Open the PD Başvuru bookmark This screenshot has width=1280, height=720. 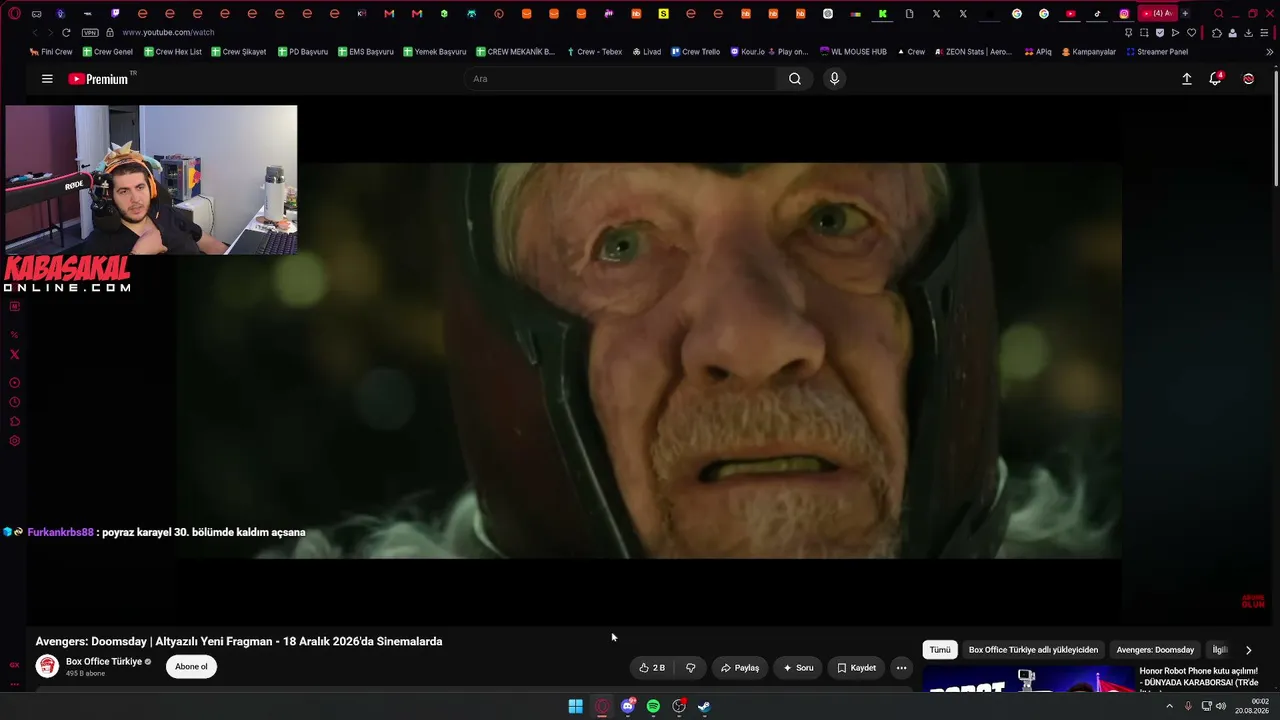click(x=303, y=52)
